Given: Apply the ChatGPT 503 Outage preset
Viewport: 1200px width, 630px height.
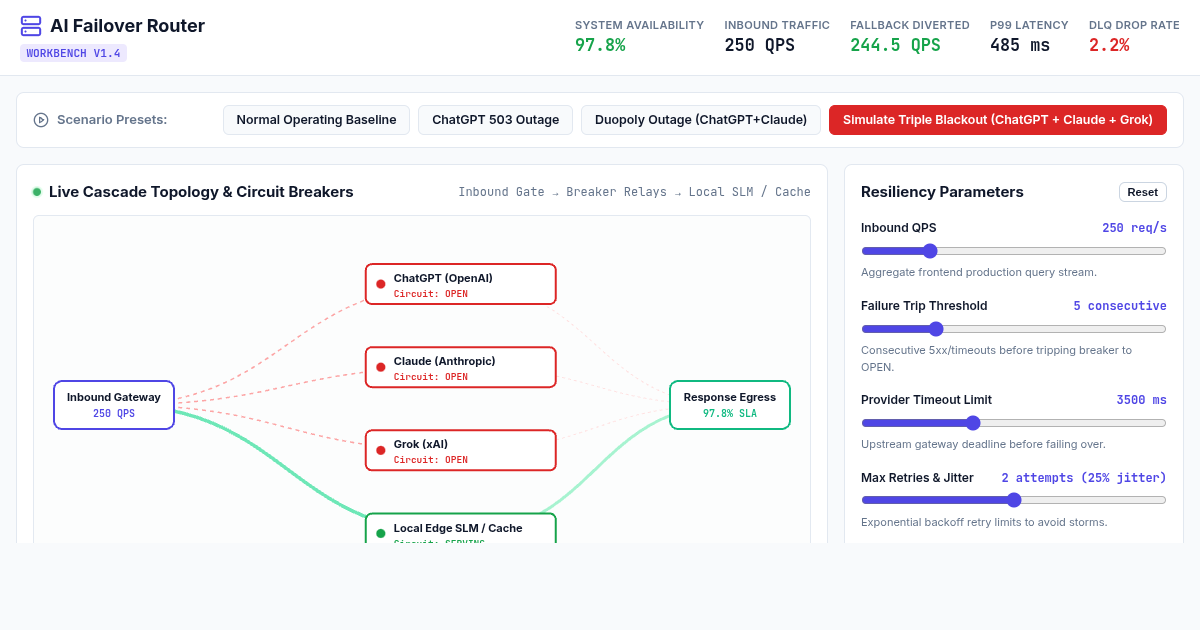Looking at the screenshot, I should pos(495,120).
